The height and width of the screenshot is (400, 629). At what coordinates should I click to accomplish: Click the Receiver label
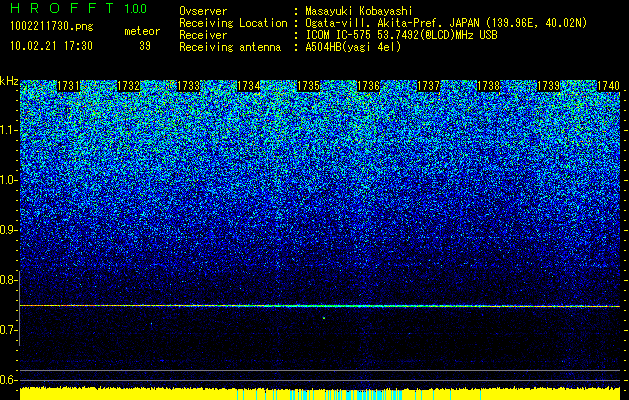tap(203, 35)
